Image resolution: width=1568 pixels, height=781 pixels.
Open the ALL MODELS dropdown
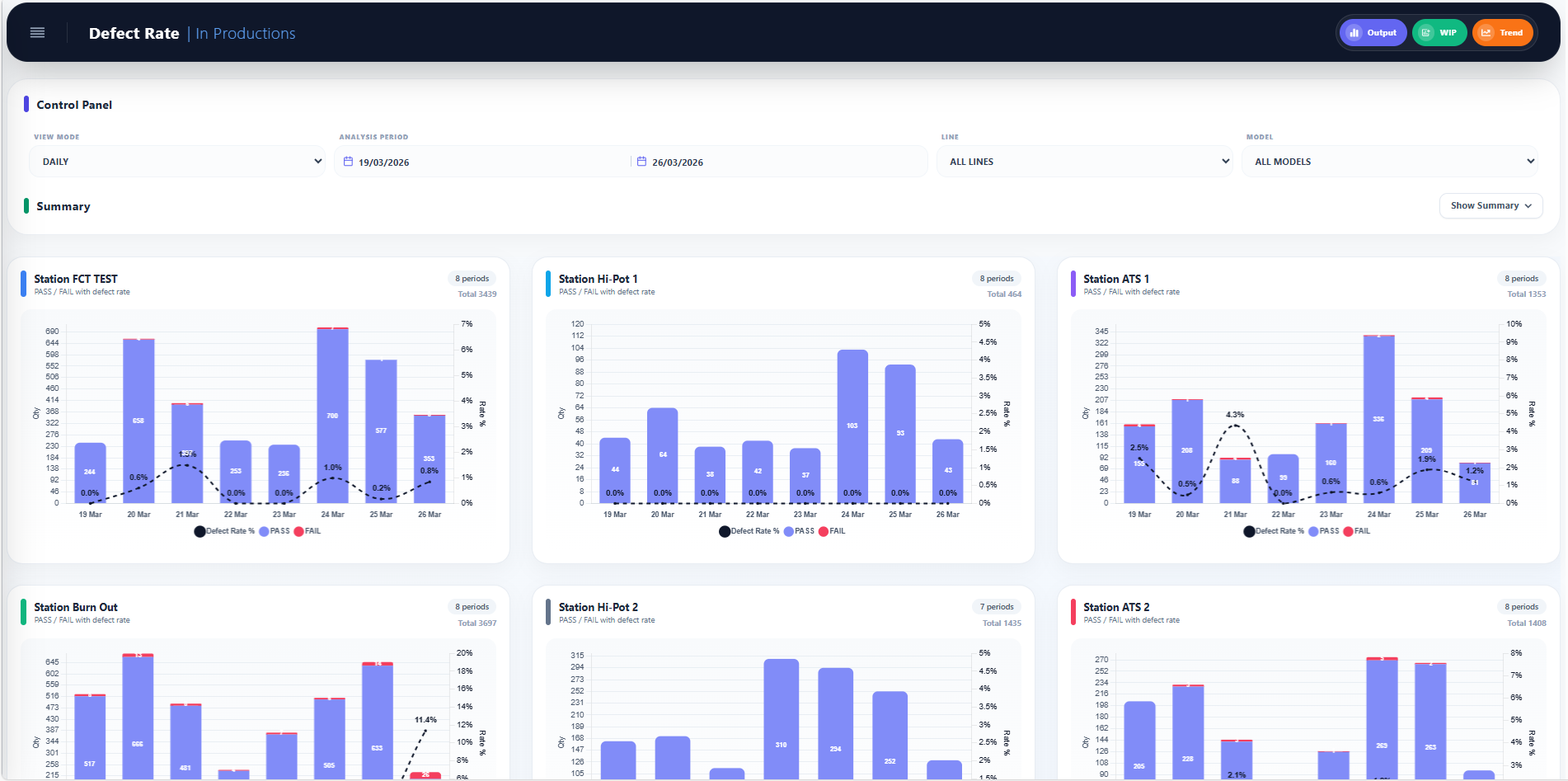(x=1391, y=162)
